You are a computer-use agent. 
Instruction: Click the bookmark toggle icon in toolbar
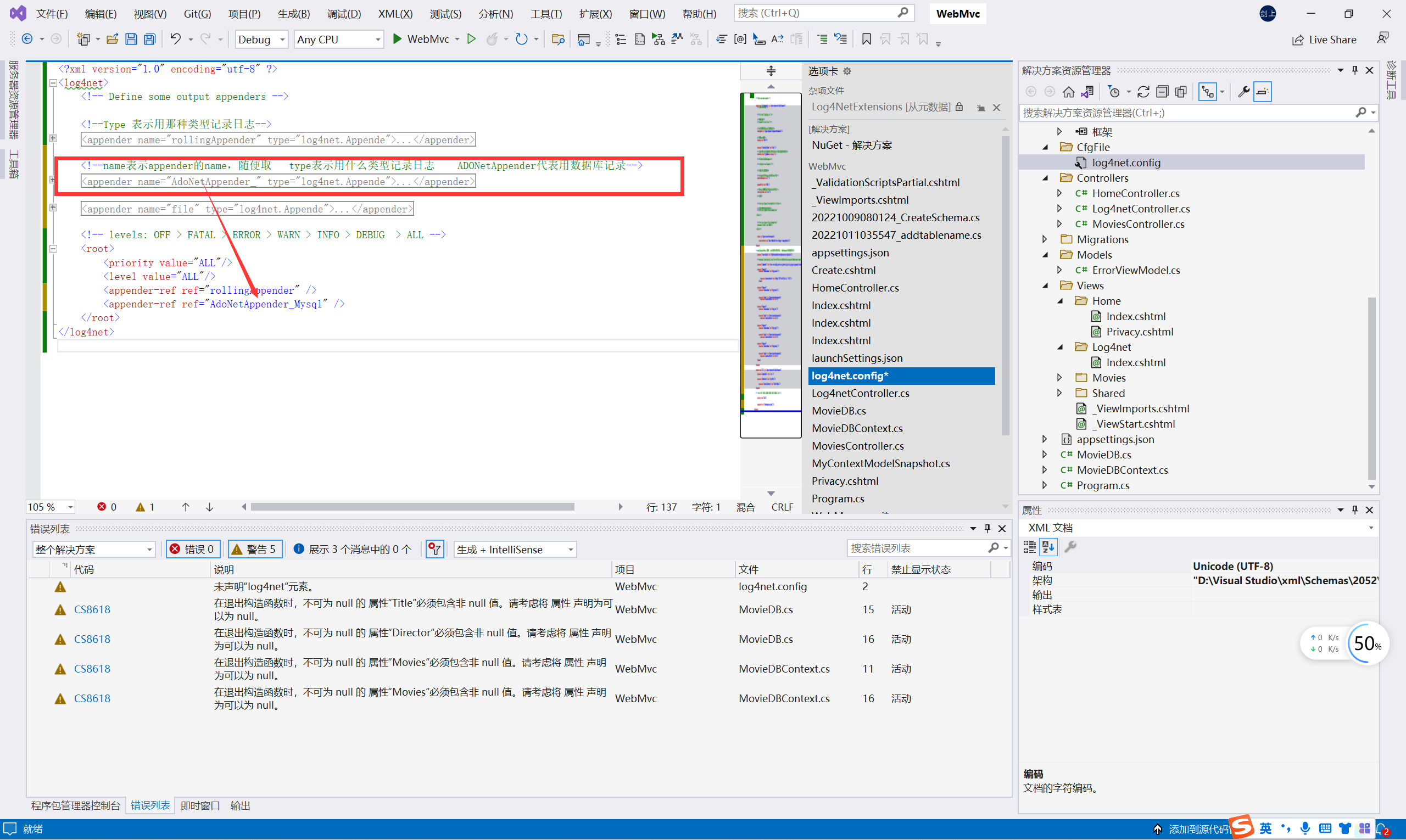click(x=866, y=39)
